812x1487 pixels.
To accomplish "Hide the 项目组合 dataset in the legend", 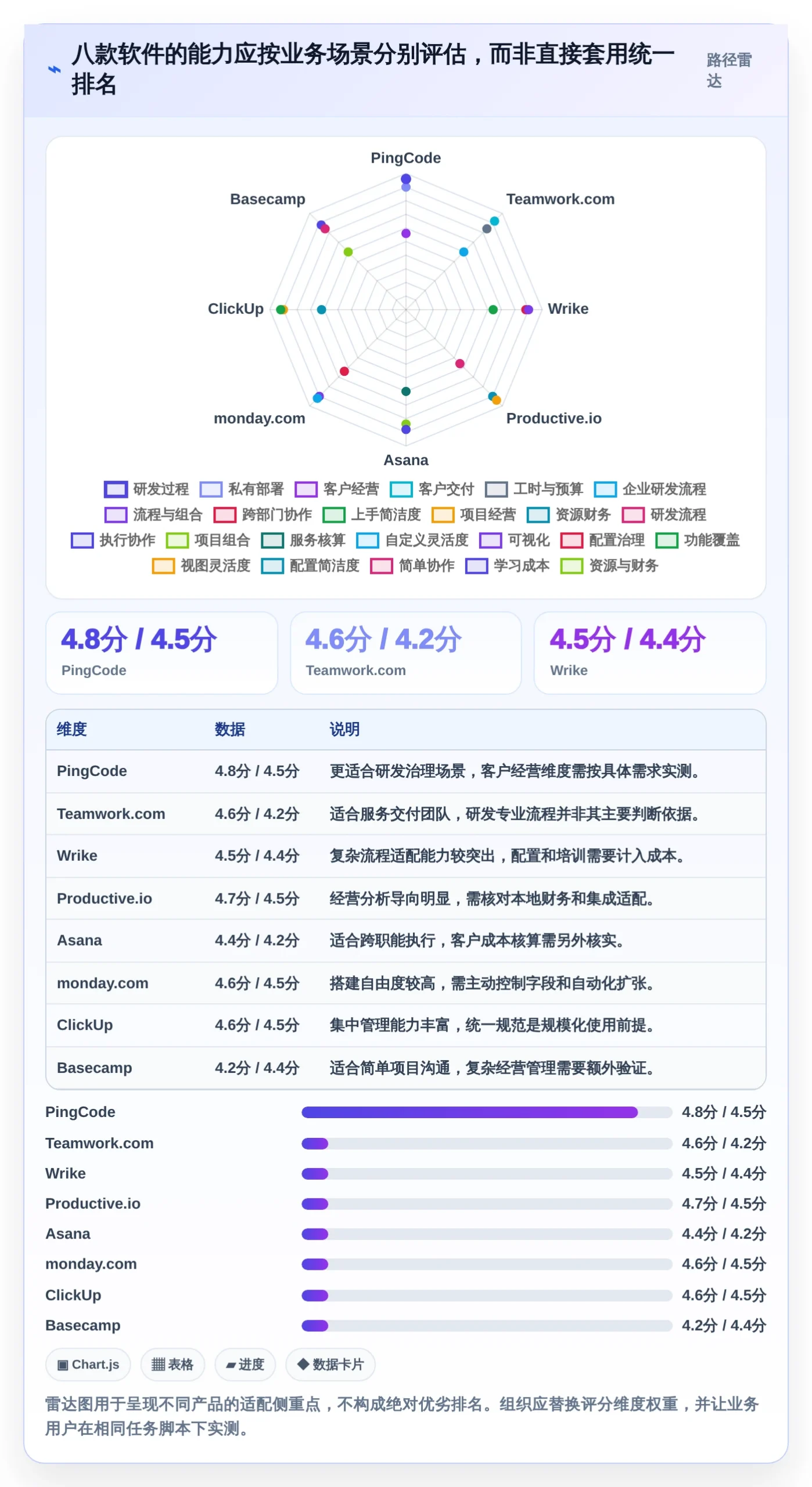I will coord(209,540).
